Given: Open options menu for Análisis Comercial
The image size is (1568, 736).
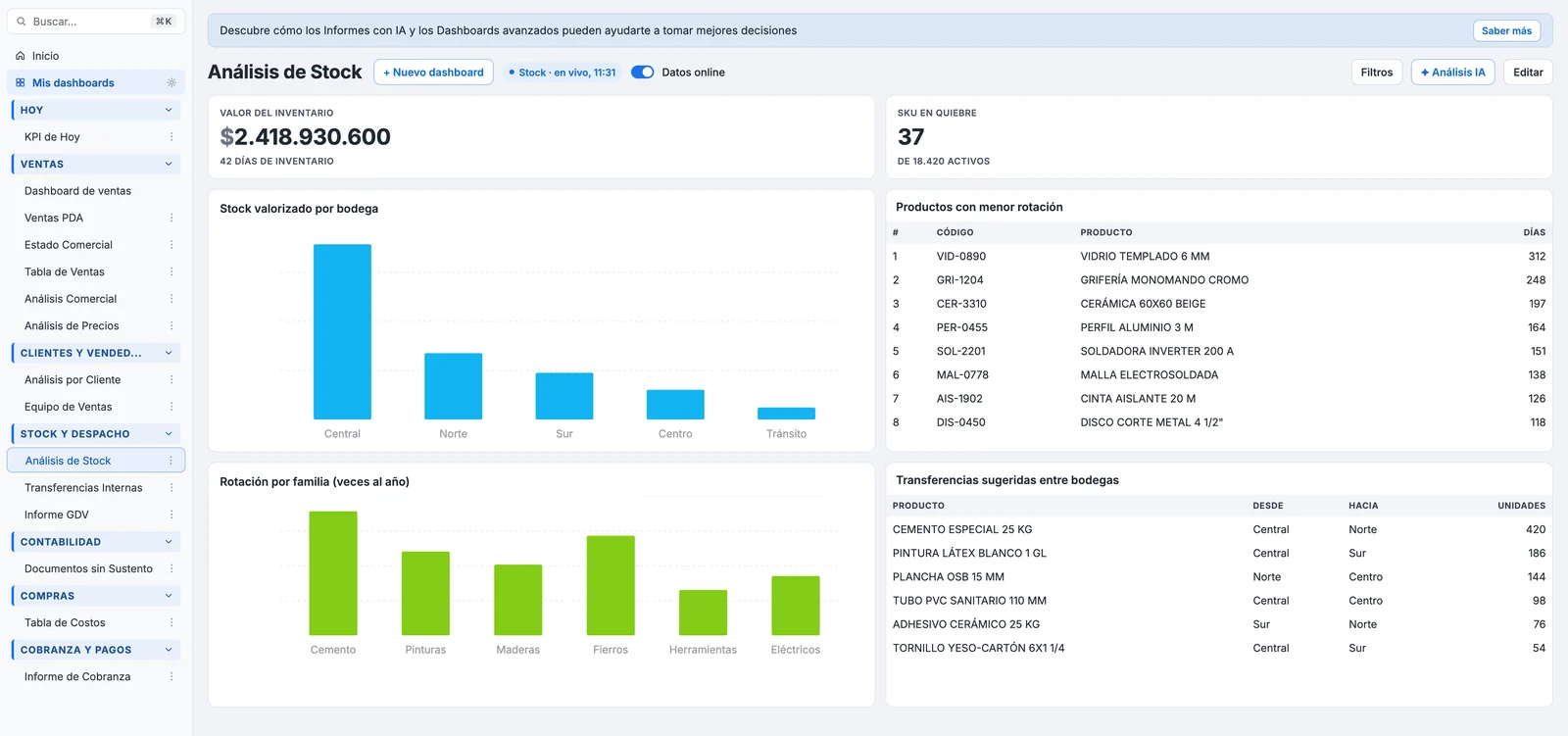Looking at the screenshot, I should tap(171, 299).
